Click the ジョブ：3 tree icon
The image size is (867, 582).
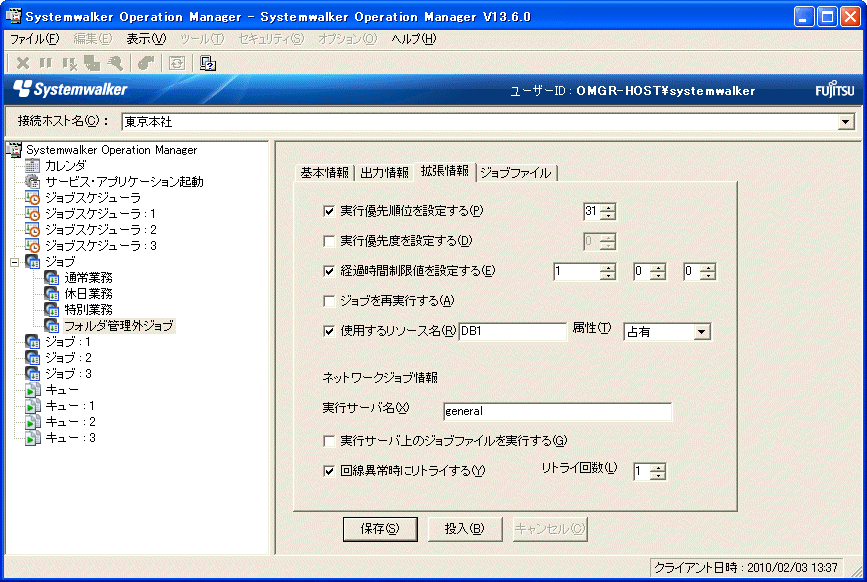33,374
